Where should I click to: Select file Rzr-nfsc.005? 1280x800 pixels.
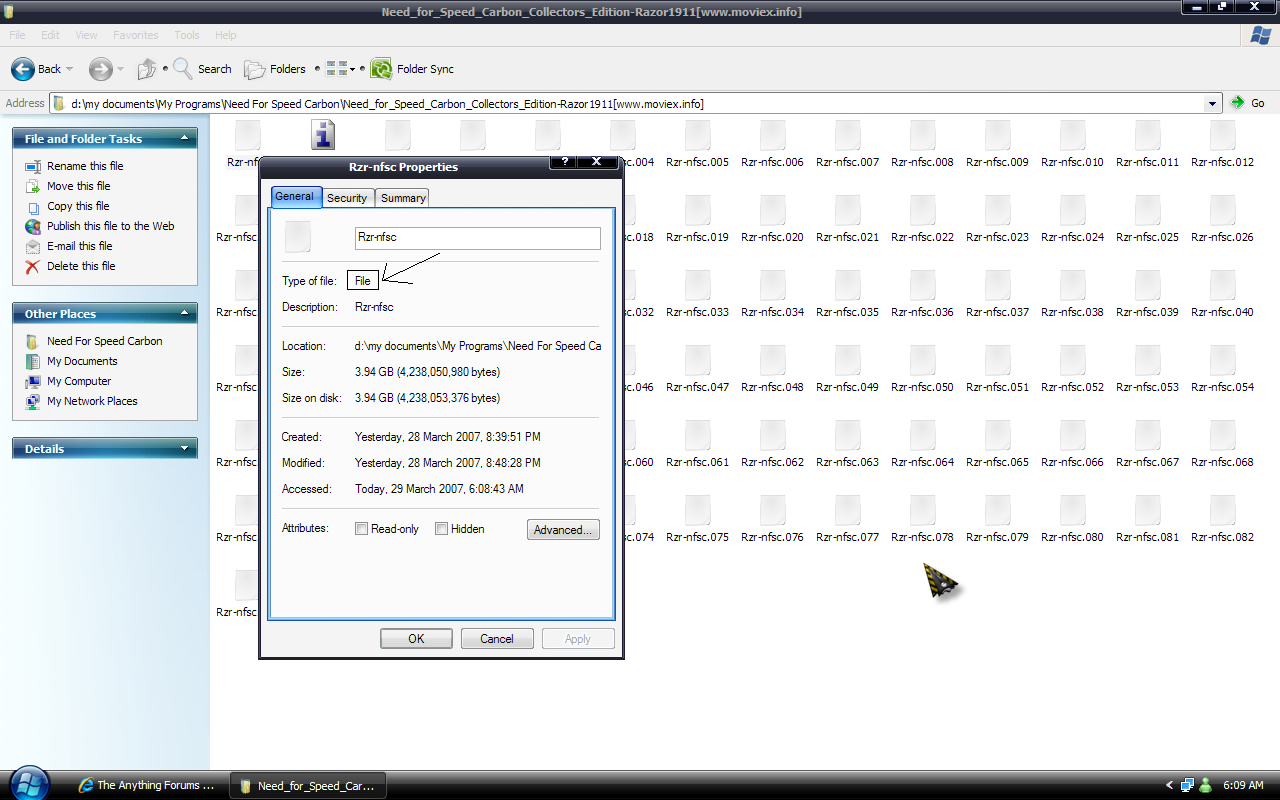(697, 145)
